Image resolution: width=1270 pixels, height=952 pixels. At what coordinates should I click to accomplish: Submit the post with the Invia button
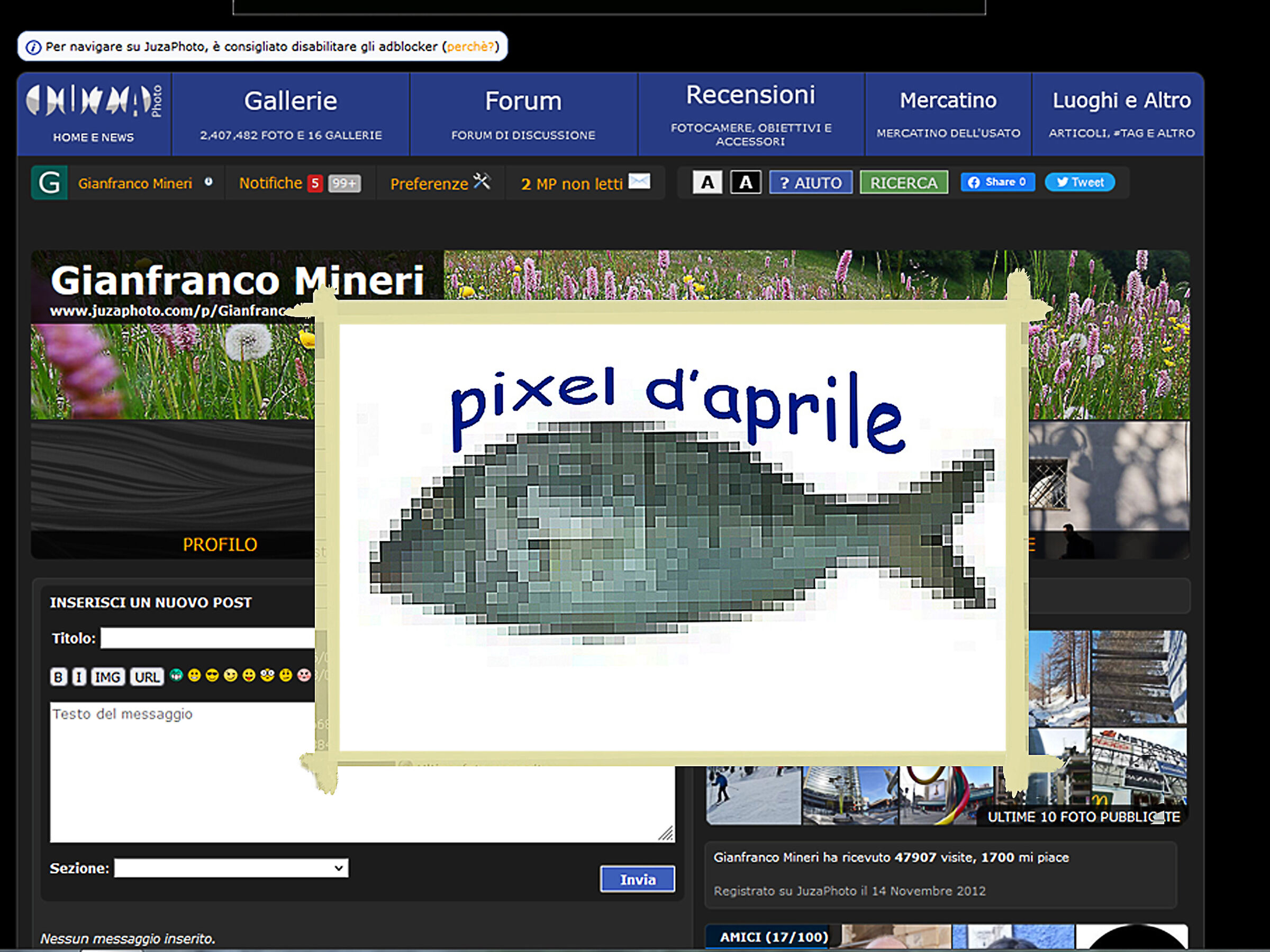coord(637,878)
